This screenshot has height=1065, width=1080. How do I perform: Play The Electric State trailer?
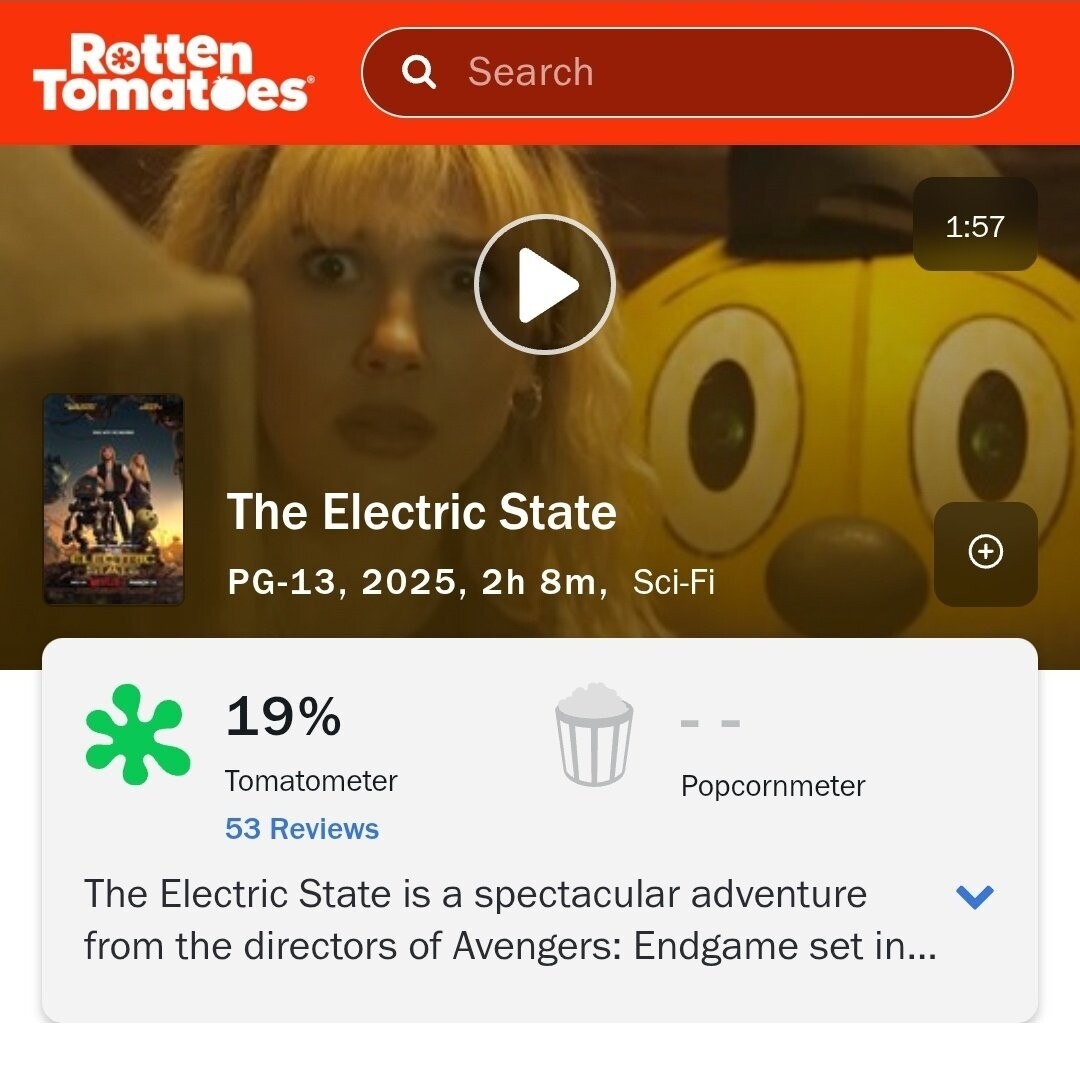point(544,285)
